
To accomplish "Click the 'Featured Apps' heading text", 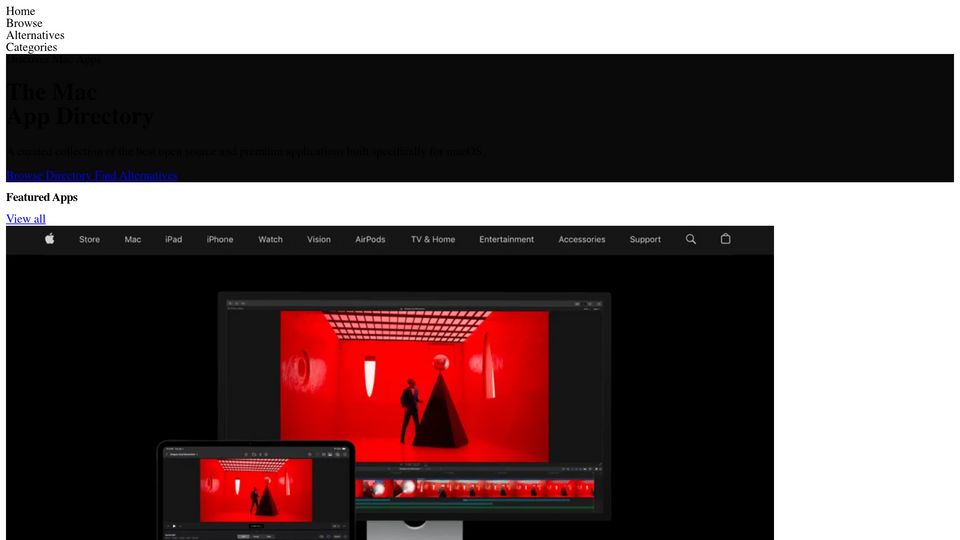I will tap(42, 197).
